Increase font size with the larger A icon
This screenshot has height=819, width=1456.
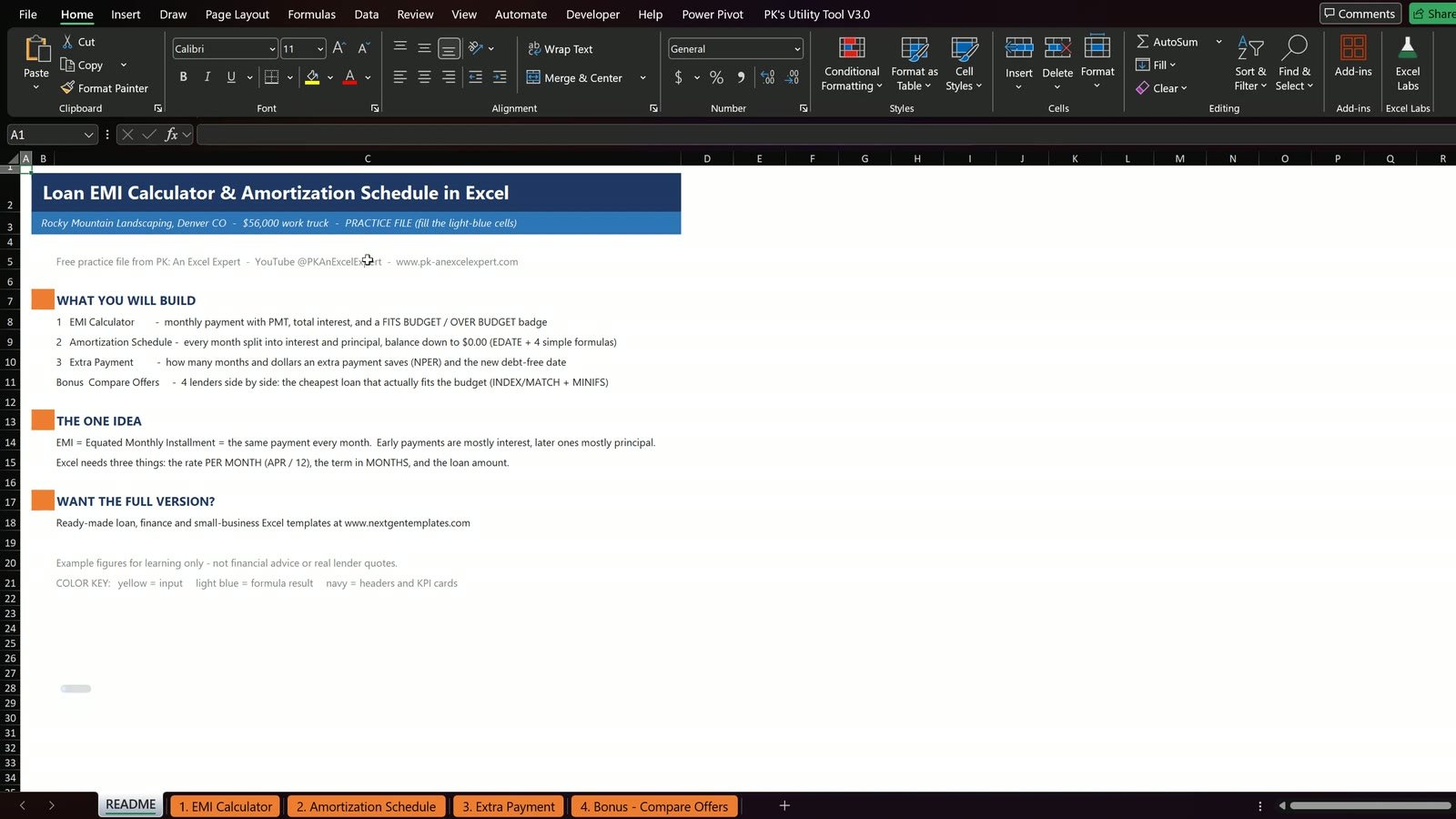[339, 48]
